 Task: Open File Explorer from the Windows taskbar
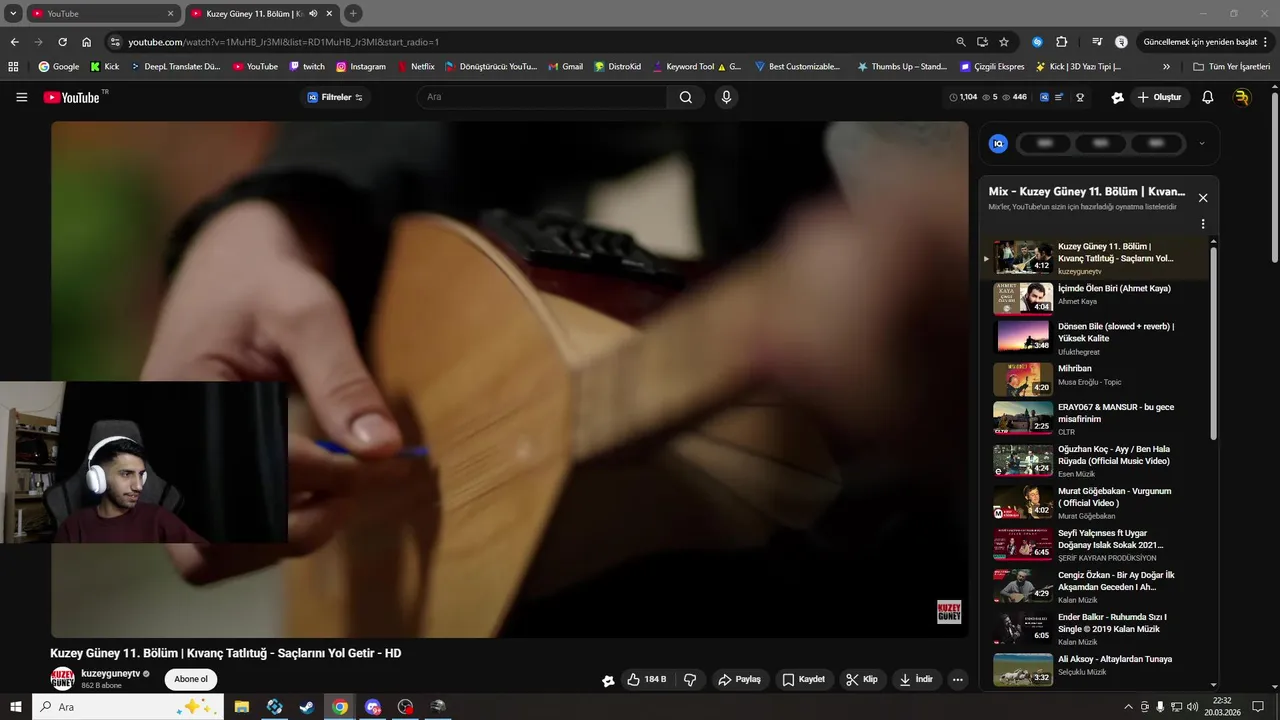242,707
